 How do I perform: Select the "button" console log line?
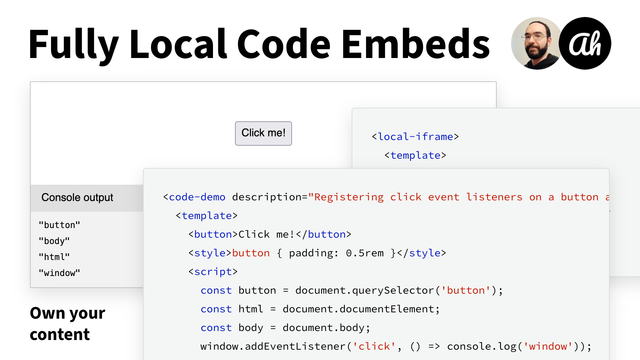60,225
